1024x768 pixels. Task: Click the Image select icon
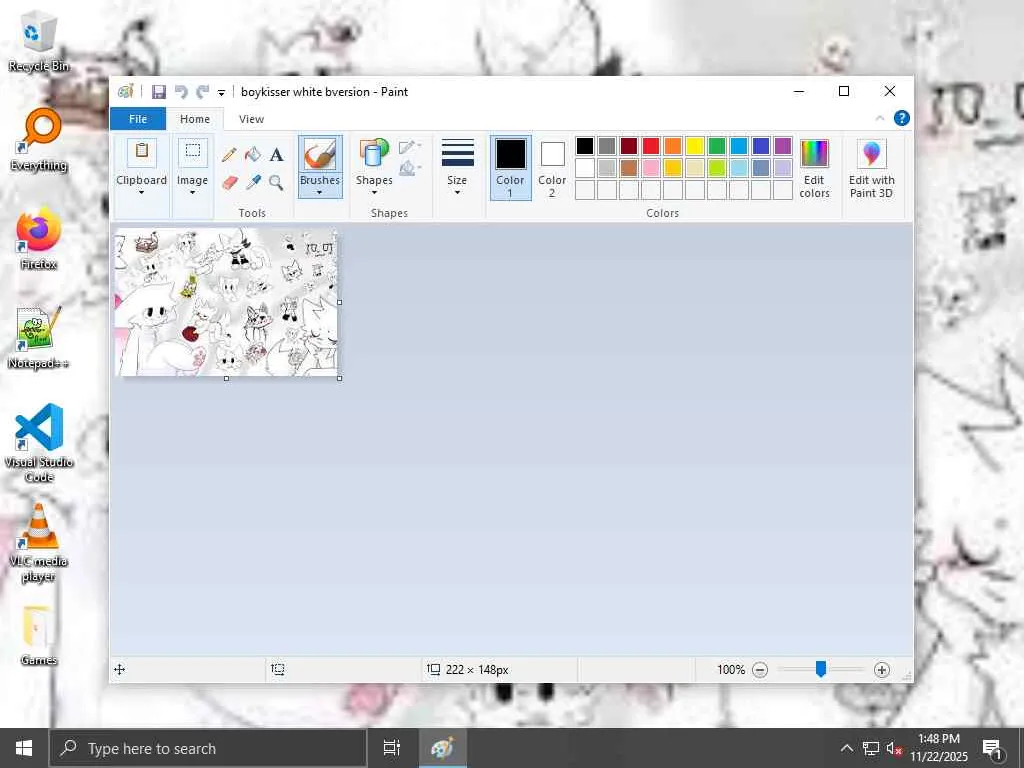click(x=193, y=153)
